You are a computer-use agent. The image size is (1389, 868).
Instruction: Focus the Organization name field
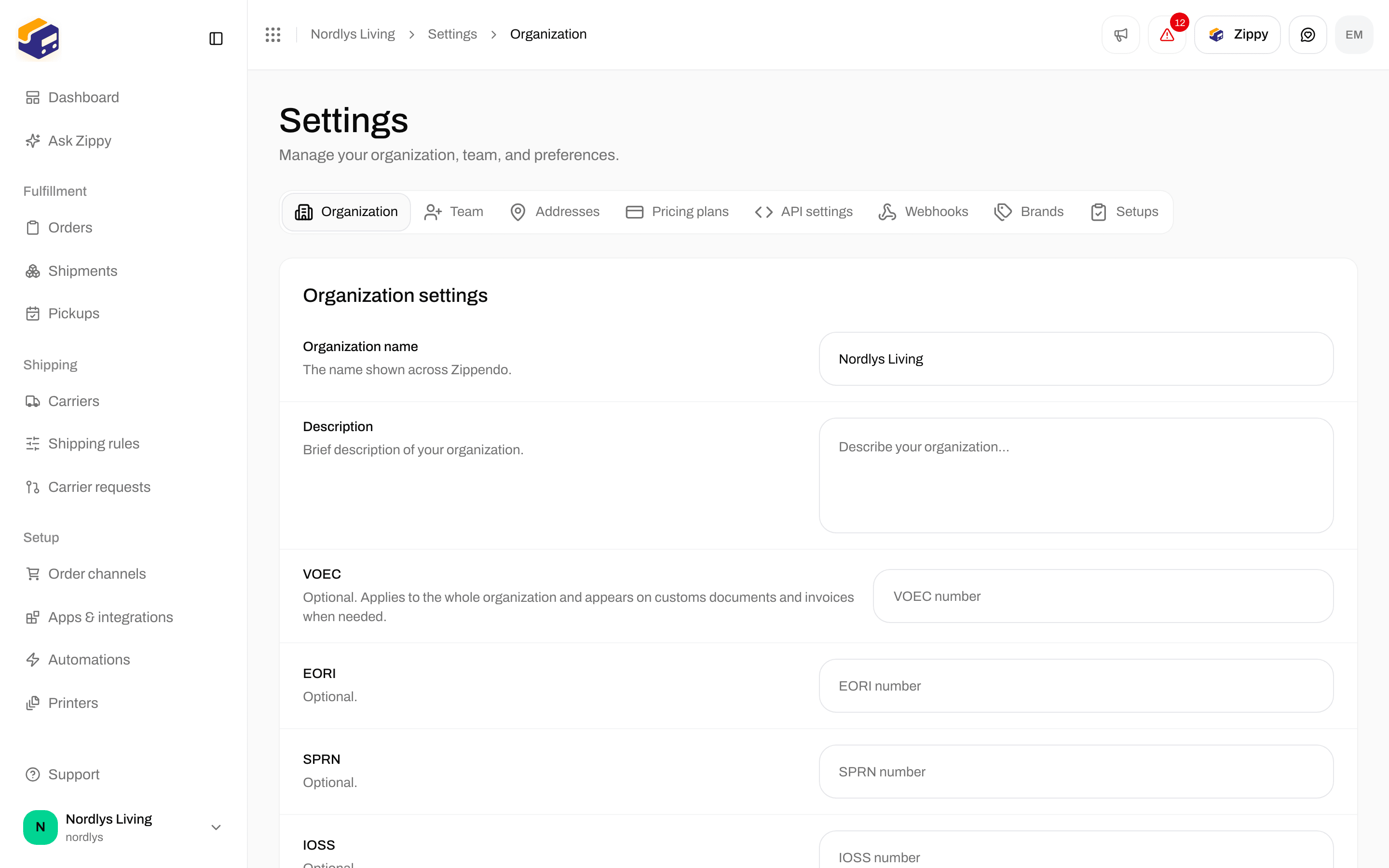click(1076, 359)
